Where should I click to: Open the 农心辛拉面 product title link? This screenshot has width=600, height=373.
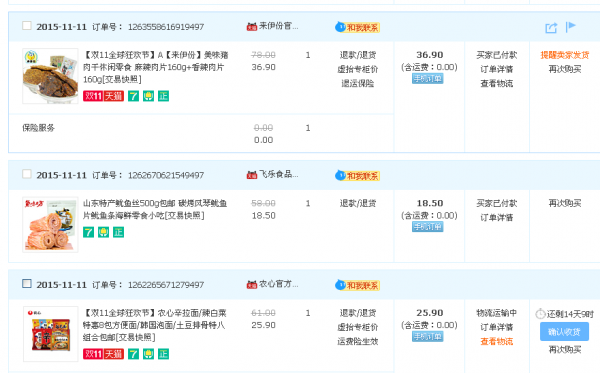pyautogui.click(x=155, y=325)
